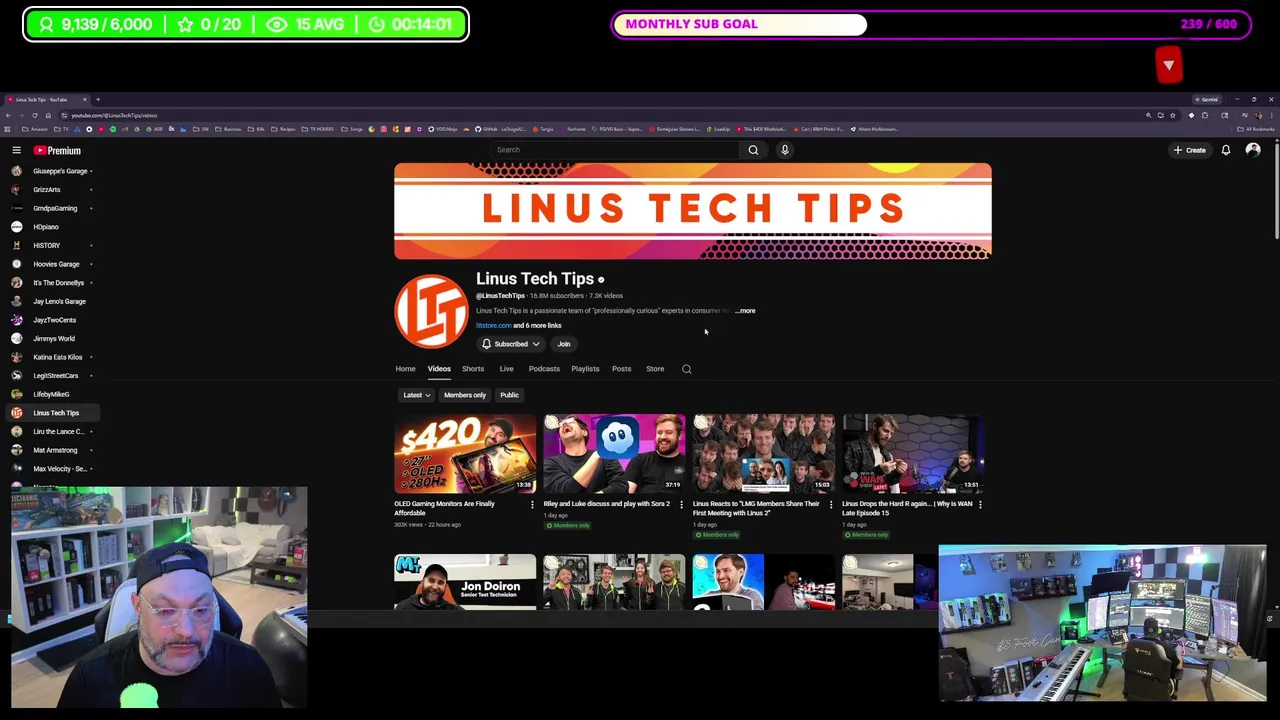Go back with browser back arrow
1280x720 pixels.
click(x=8, y=115)
